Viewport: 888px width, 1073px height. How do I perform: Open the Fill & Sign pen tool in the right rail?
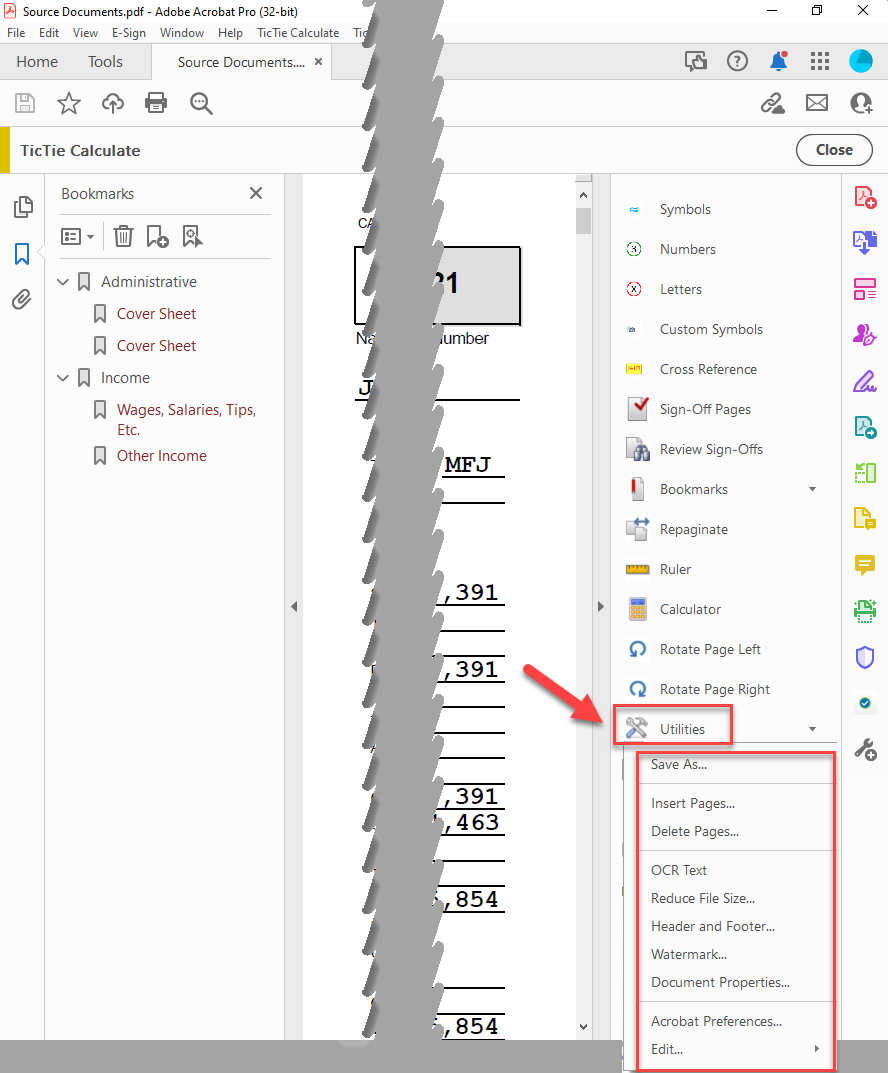pyautogui.click(x=865, y=381)
